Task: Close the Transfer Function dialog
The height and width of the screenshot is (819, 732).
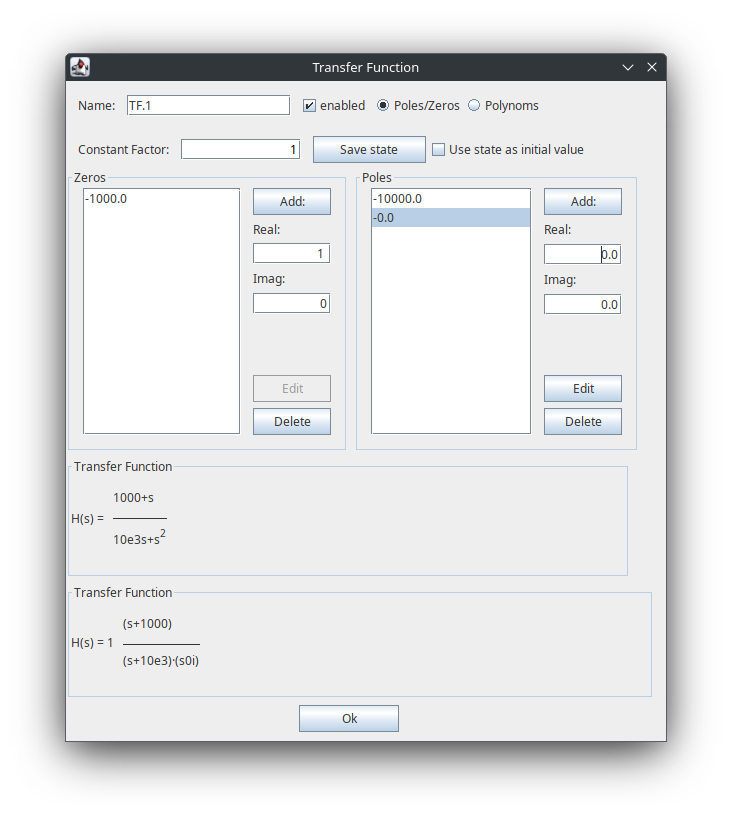Action: click(652, 67)
